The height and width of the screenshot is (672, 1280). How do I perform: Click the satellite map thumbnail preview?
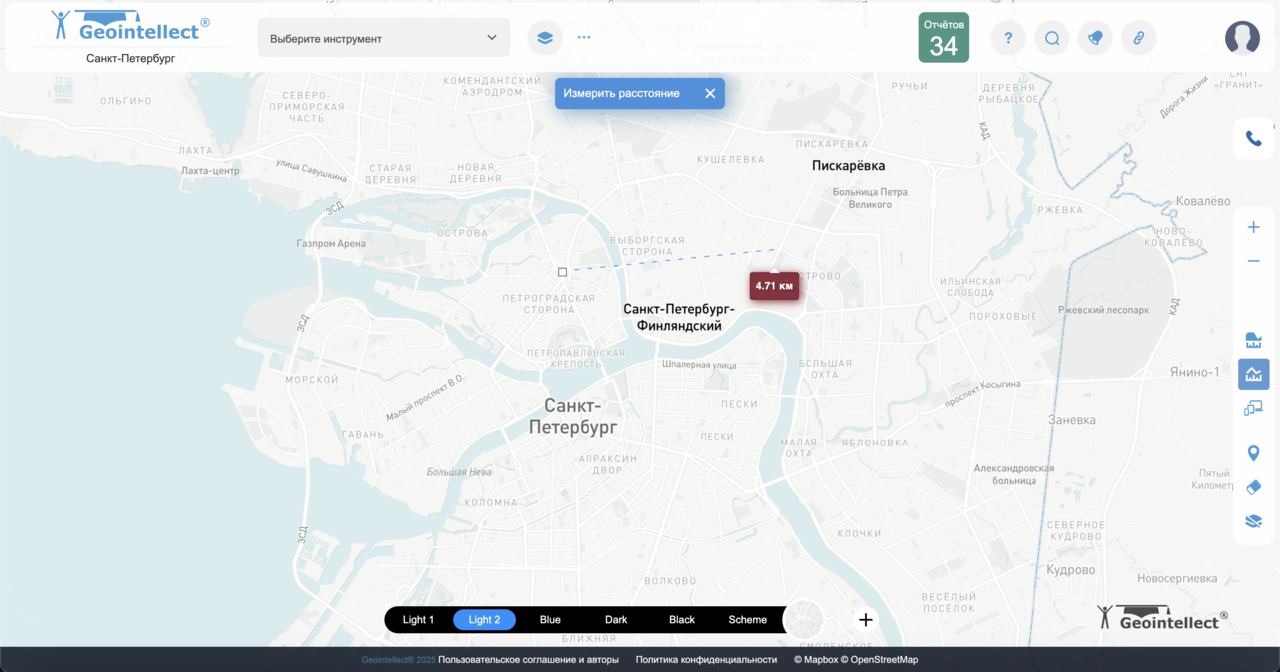[x=804, y=620]
